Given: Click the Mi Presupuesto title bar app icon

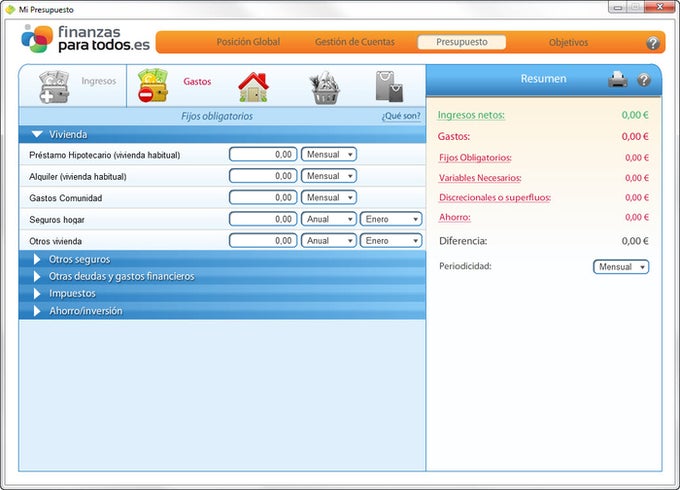Looking at the screenshot, I should click(x=10, y=9).
